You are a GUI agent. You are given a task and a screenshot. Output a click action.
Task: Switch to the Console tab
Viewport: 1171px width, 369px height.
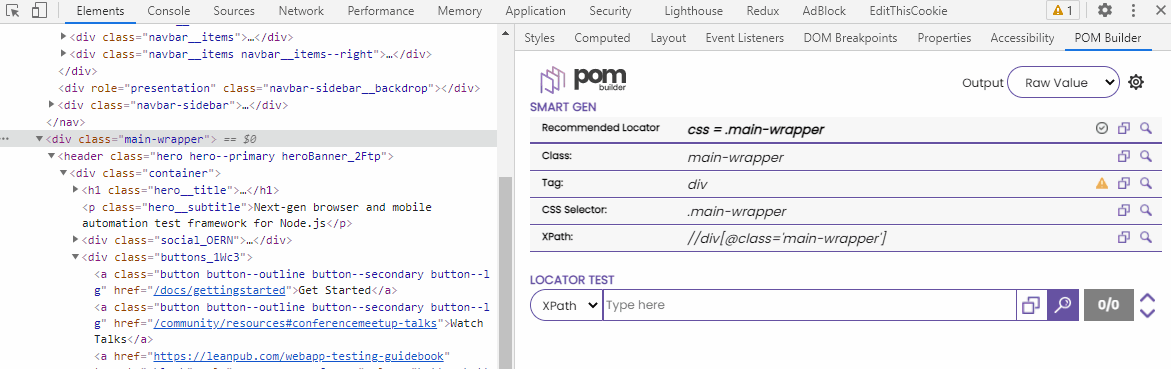pos(169,11)
